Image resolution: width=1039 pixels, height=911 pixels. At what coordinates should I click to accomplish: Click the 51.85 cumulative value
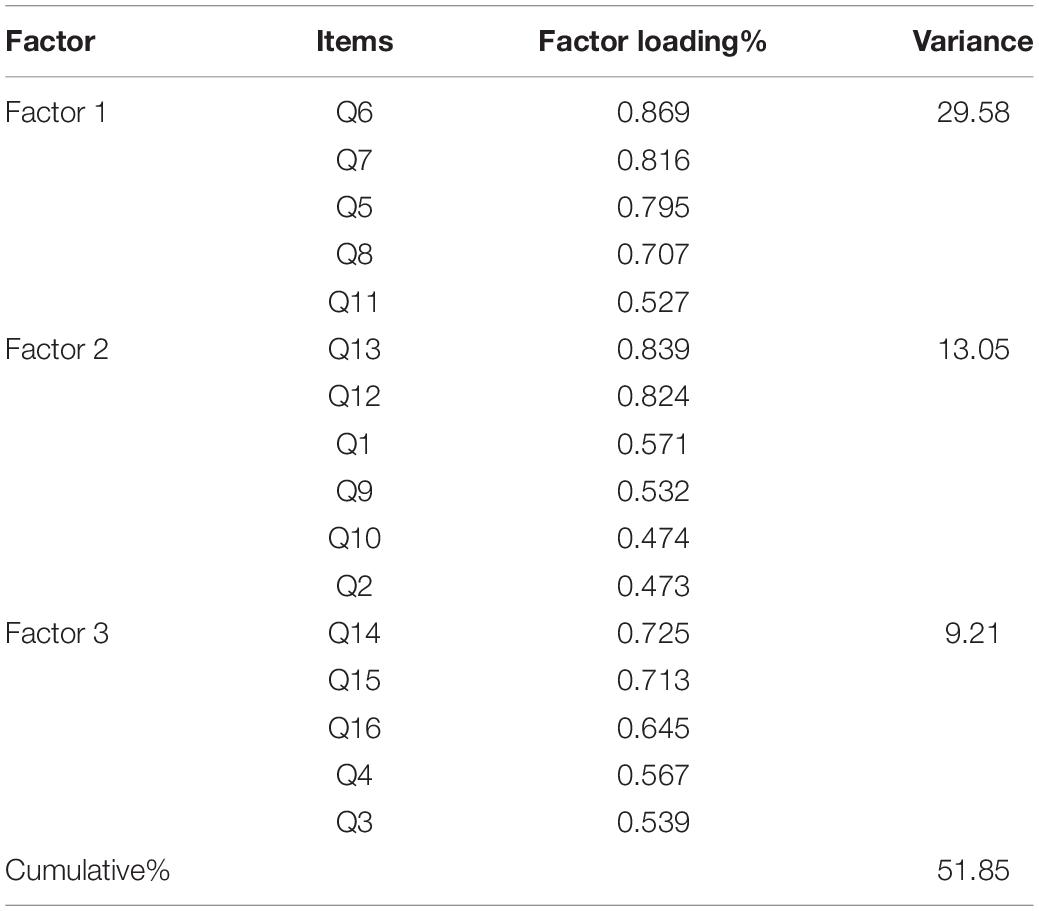973,870
